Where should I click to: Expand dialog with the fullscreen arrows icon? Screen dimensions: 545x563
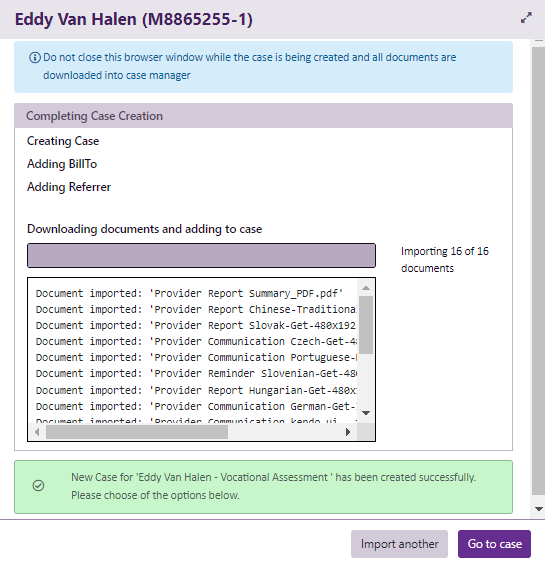[526, 18]
